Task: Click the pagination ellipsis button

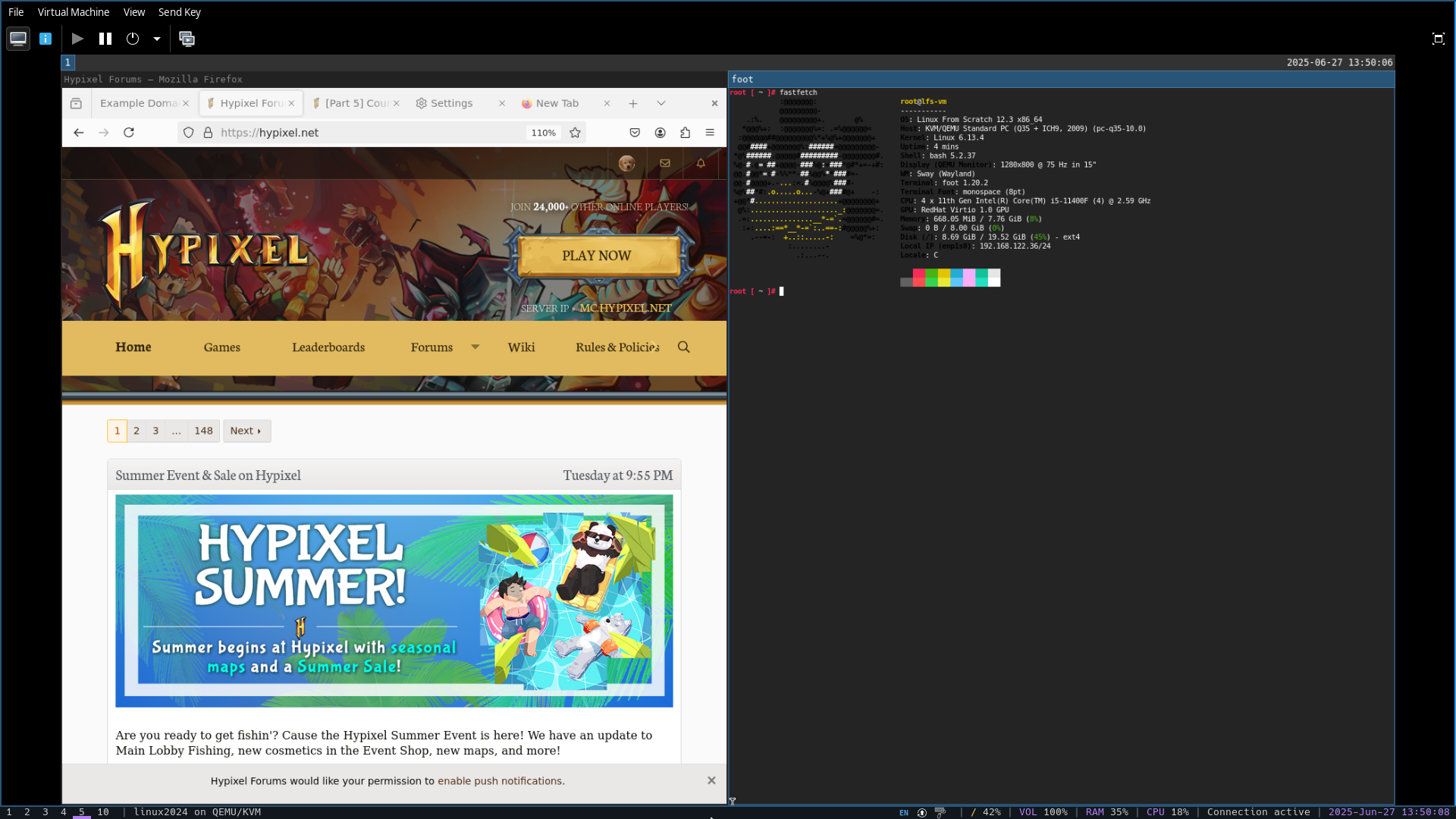Action: coord(176,431)
